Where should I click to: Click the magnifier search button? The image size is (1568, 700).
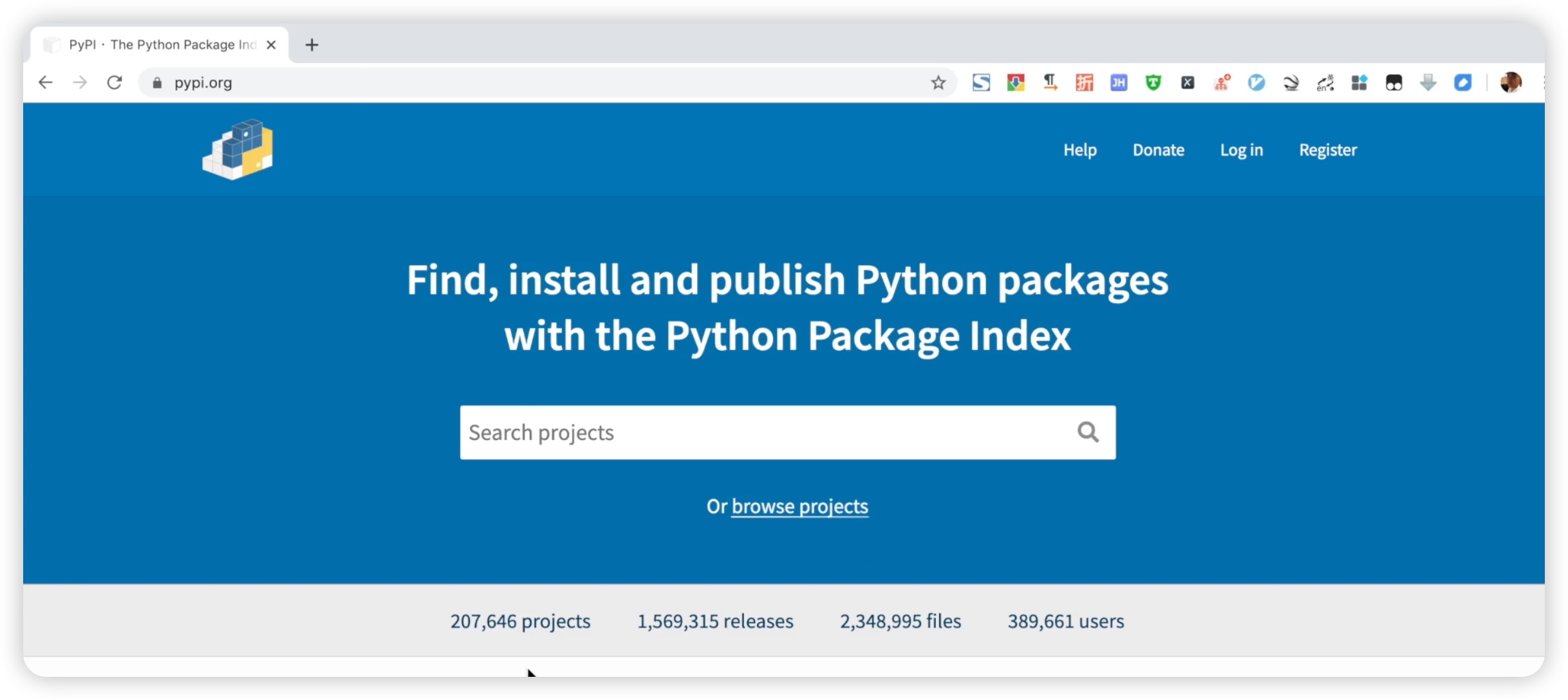(x=1088, y=432)
